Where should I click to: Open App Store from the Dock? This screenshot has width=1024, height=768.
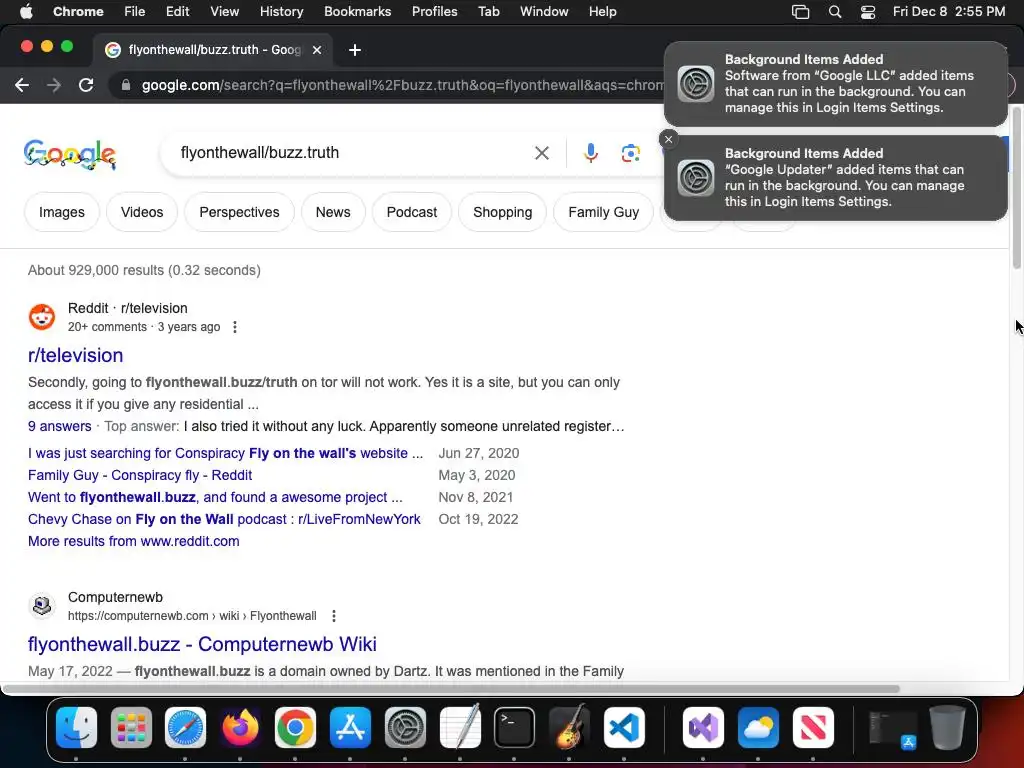[x=350, y=727]
